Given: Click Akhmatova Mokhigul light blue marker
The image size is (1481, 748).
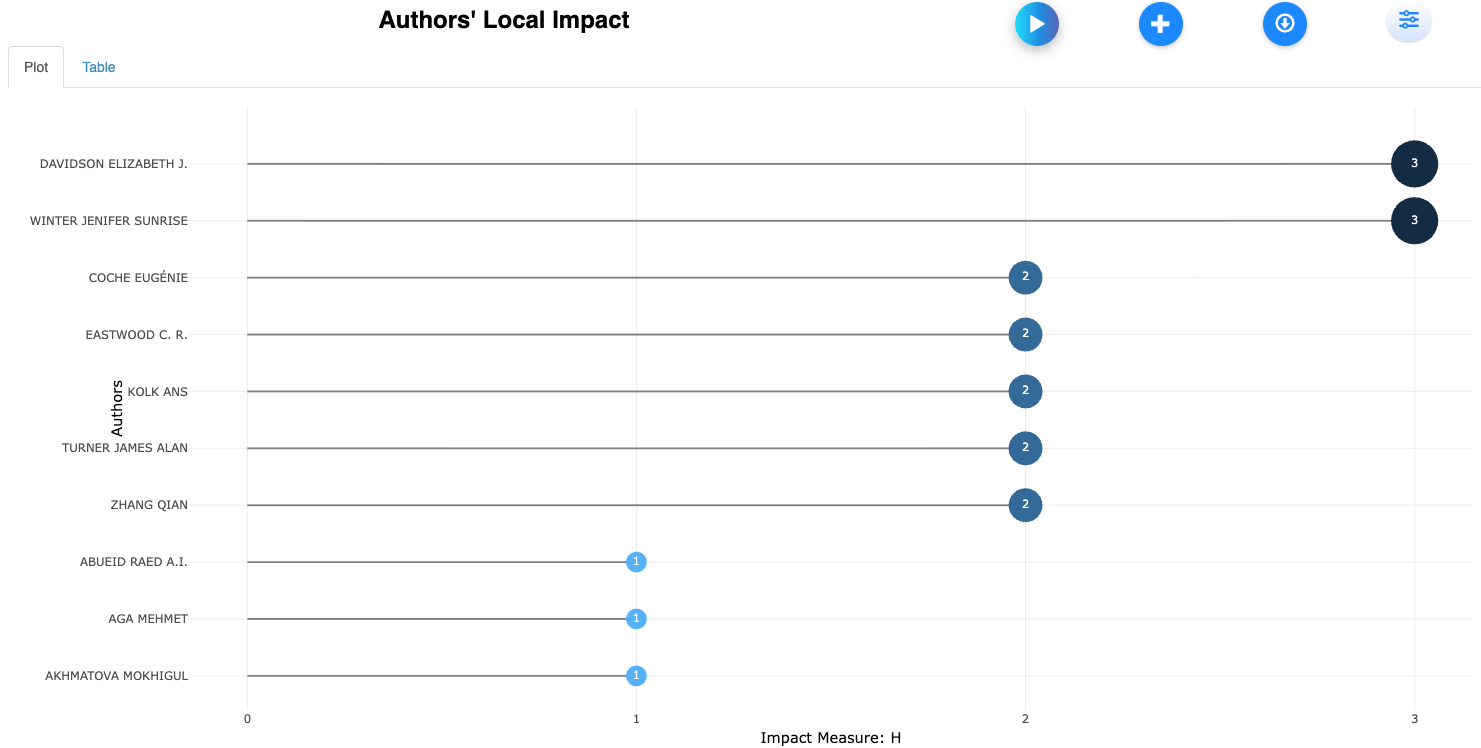Looking at the screenshot, I should (x=636, y=676).
